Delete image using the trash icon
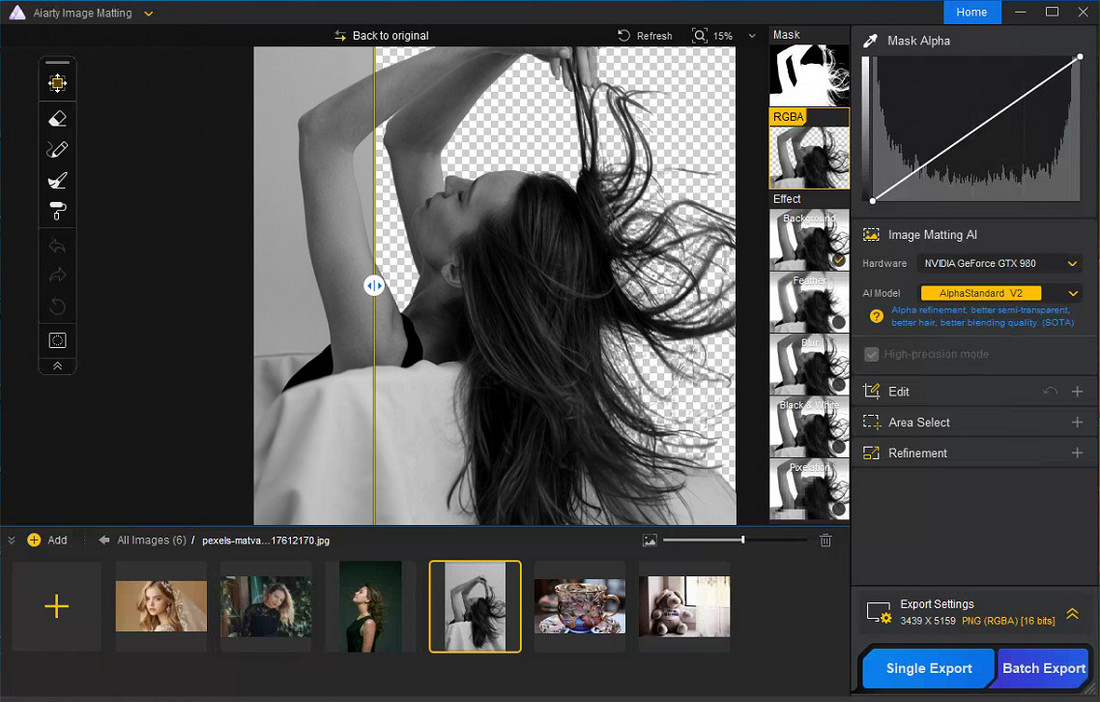Screen dimensions: 1100x702 [825, 540]
